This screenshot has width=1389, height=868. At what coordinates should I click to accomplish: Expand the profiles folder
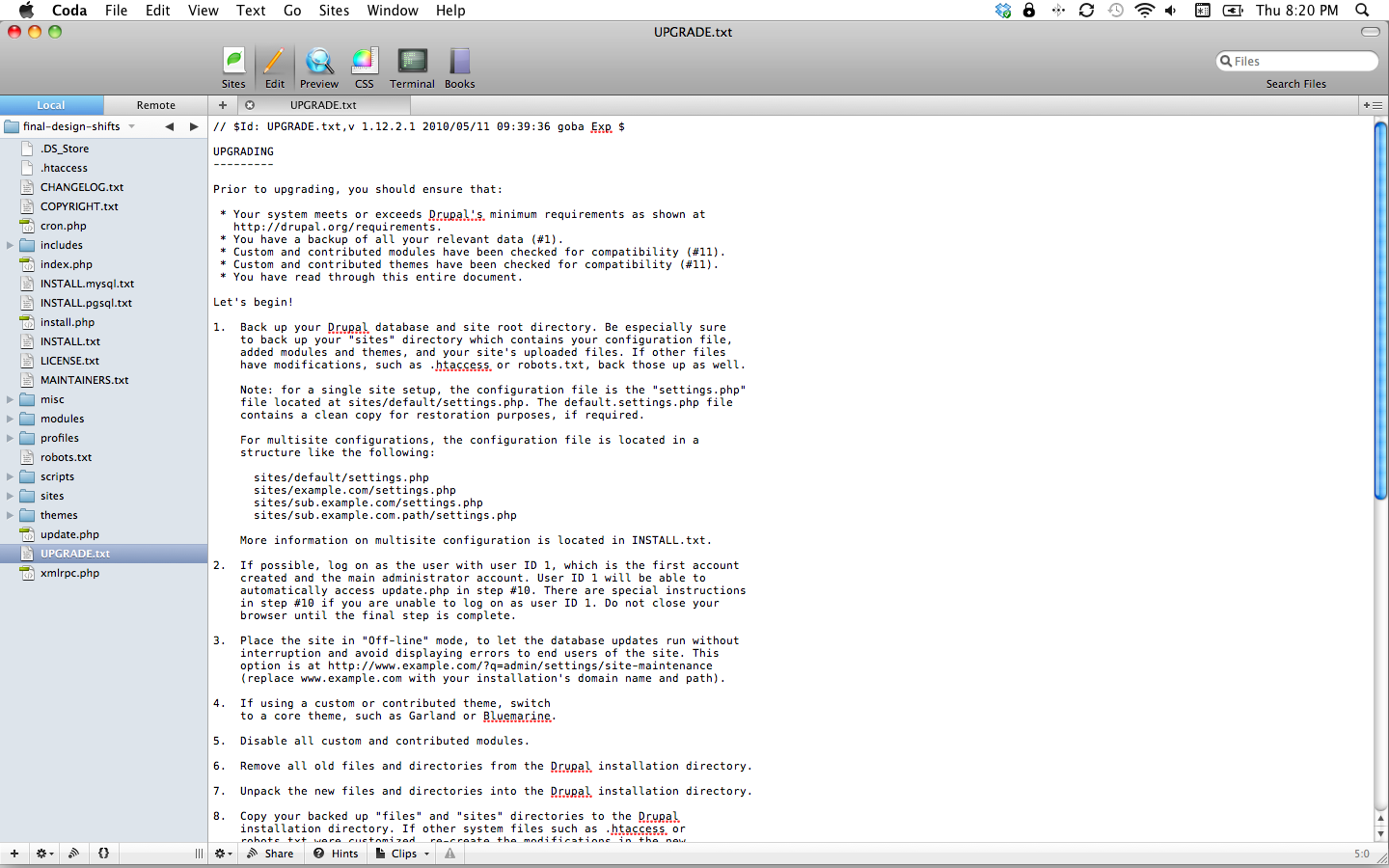10,438
